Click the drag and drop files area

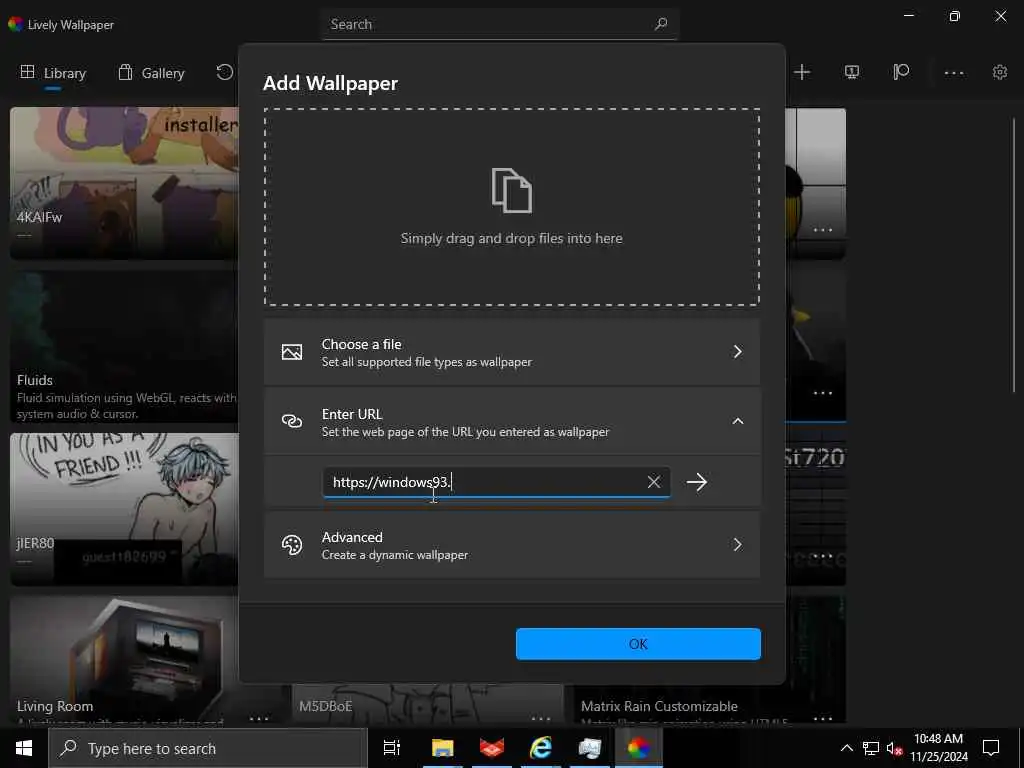(x=511, y=207)
